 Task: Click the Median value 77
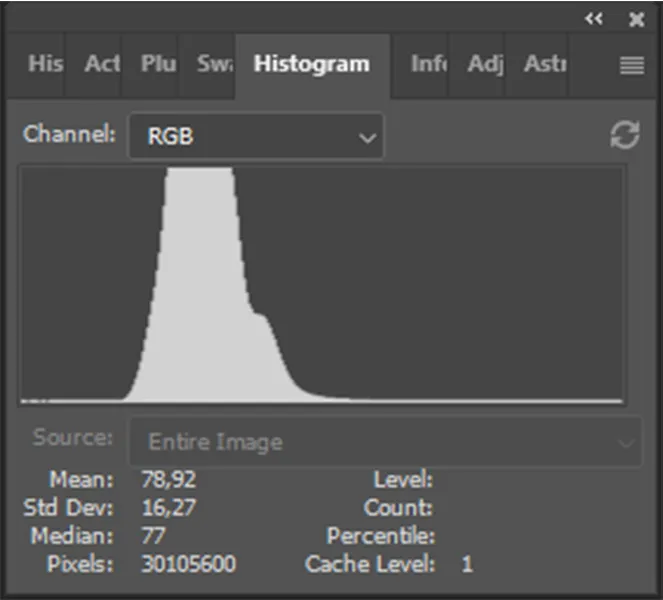(x=156, y=536)
